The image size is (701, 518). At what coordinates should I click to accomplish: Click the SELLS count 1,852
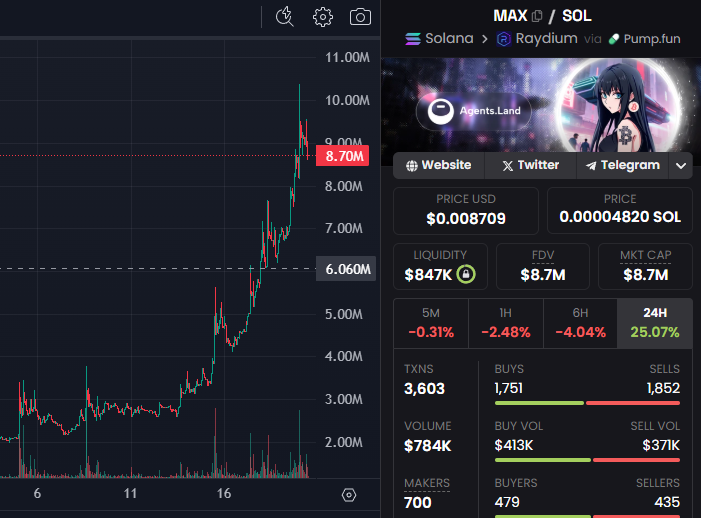663,388
